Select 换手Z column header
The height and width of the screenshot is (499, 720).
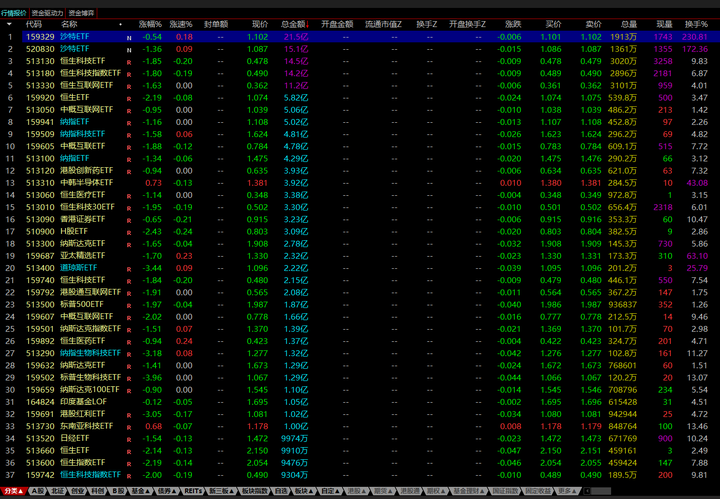[x=427, y=24]
